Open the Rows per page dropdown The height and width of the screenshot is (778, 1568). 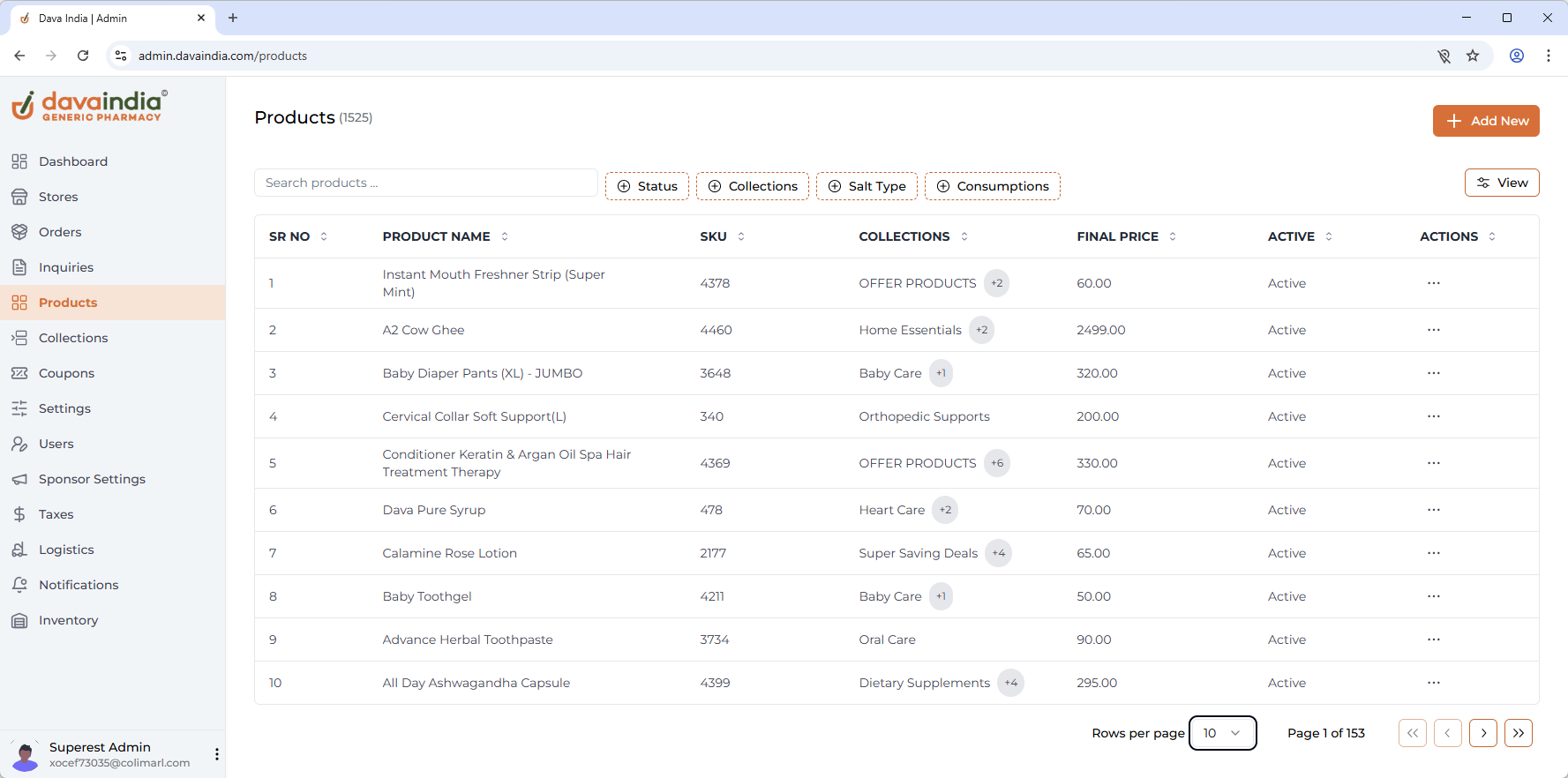1222,733
